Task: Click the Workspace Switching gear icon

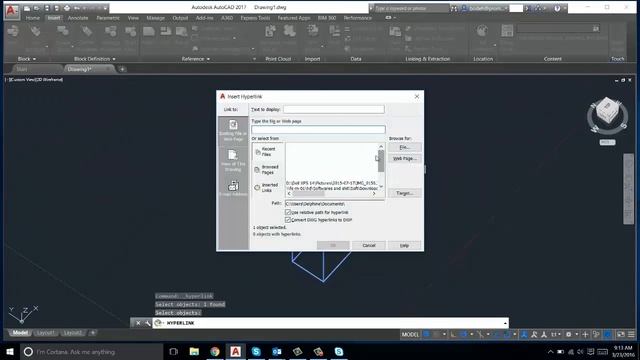Action: 569,334
